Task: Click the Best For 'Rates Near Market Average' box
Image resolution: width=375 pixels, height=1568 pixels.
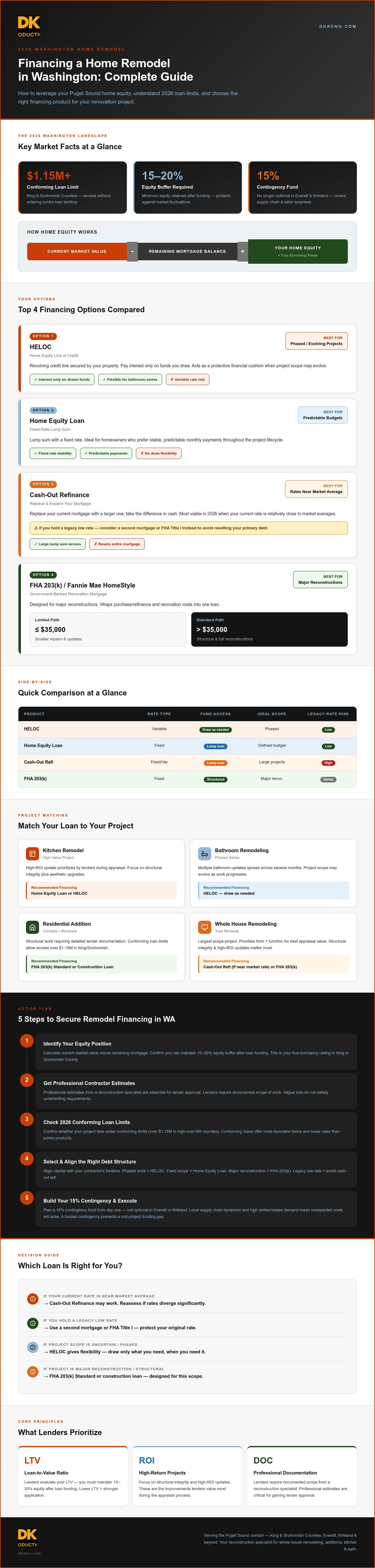Action: (316, 489)
